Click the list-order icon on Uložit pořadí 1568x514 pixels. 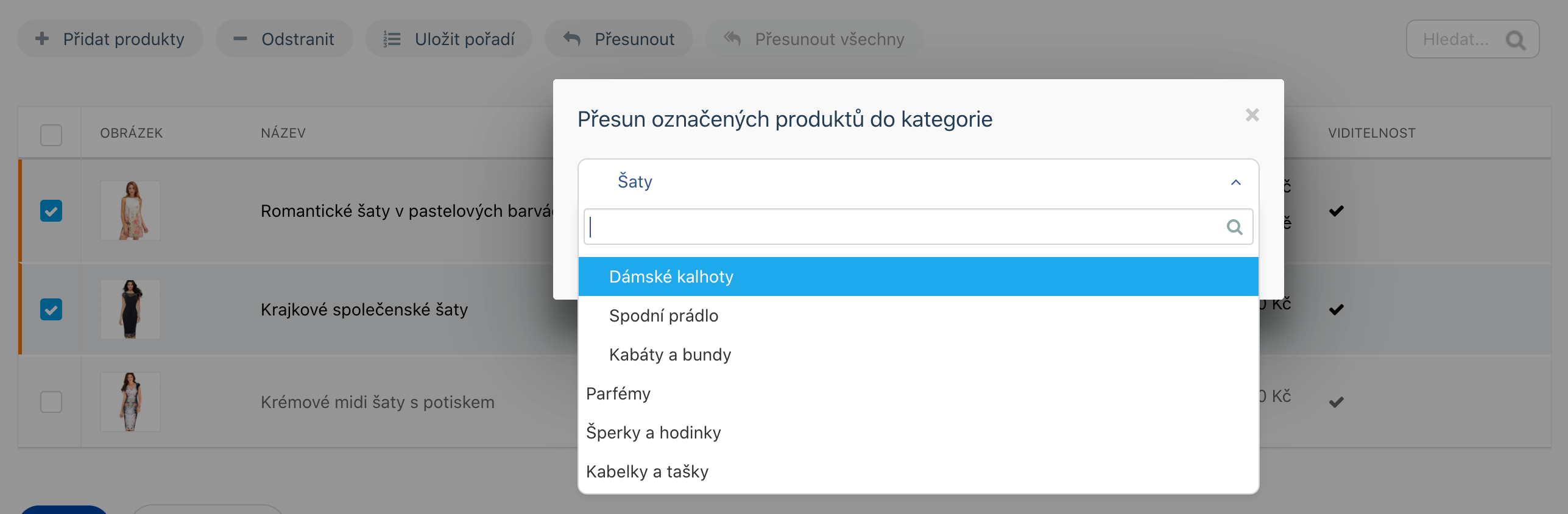click(392, 40)
